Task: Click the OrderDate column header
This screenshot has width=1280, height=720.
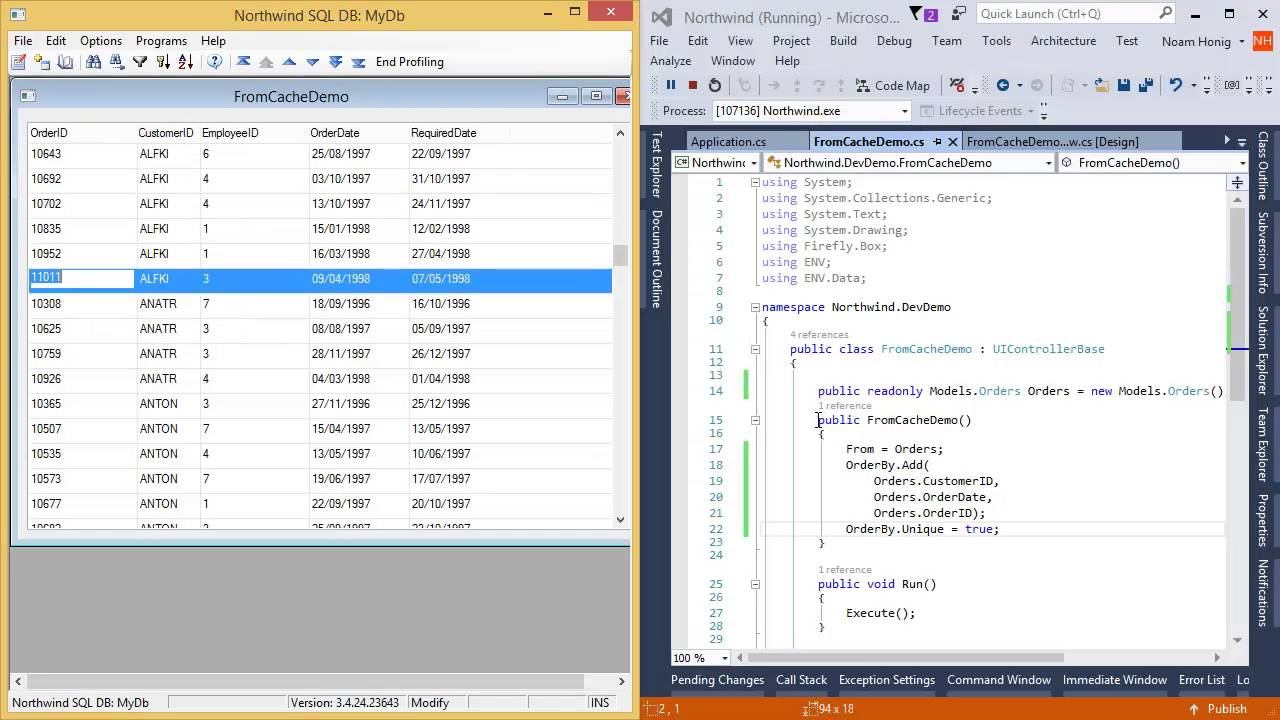Action: [x=335, y=133]
